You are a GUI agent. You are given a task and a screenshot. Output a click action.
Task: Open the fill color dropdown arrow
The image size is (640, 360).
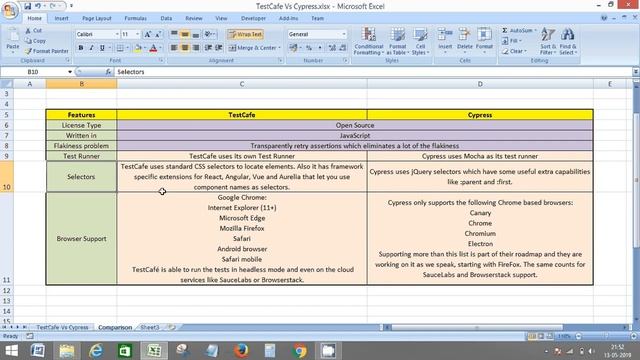[x=145, y=48]
